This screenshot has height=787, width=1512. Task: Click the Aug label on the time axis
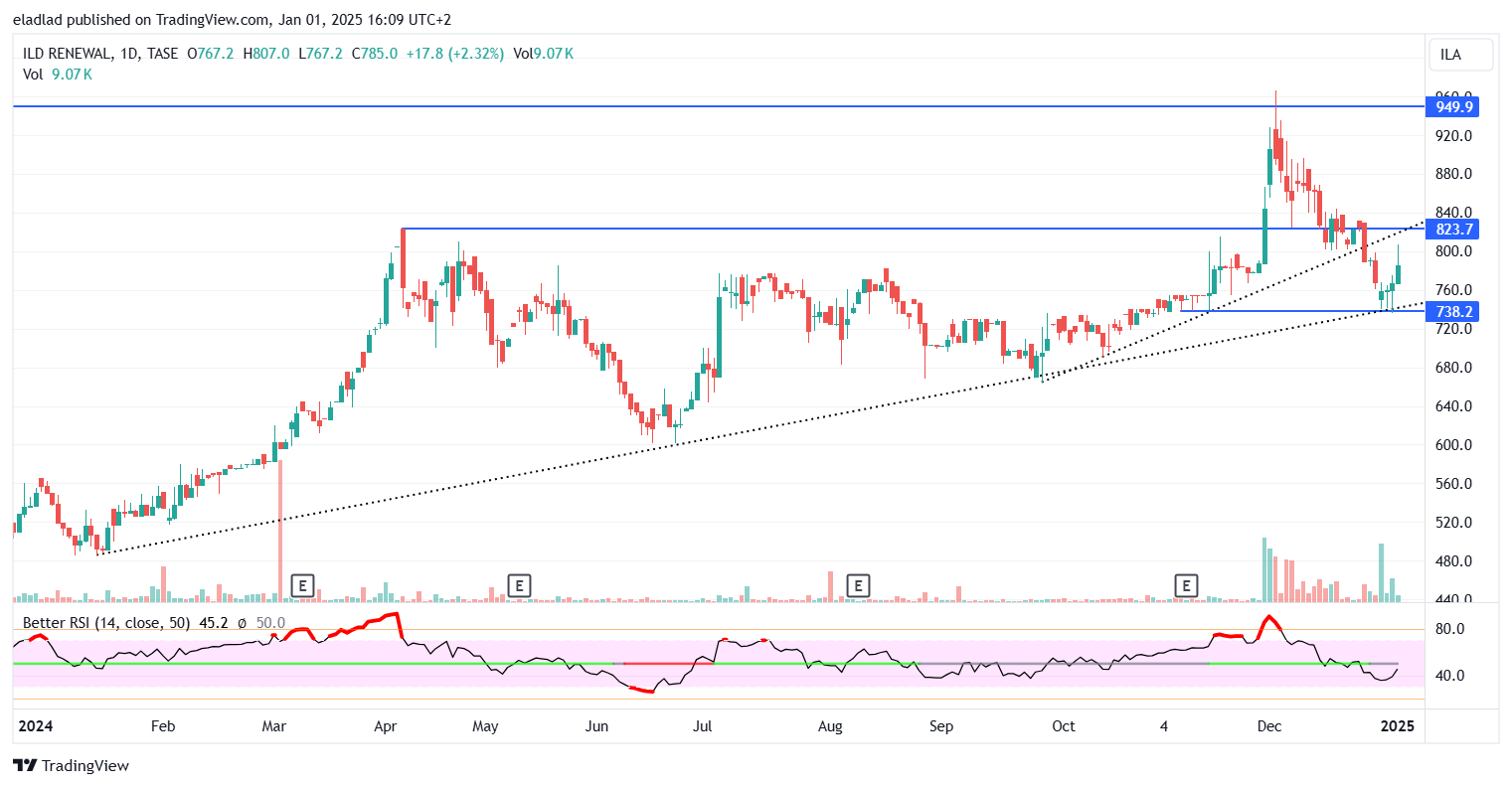coord(830,726)
